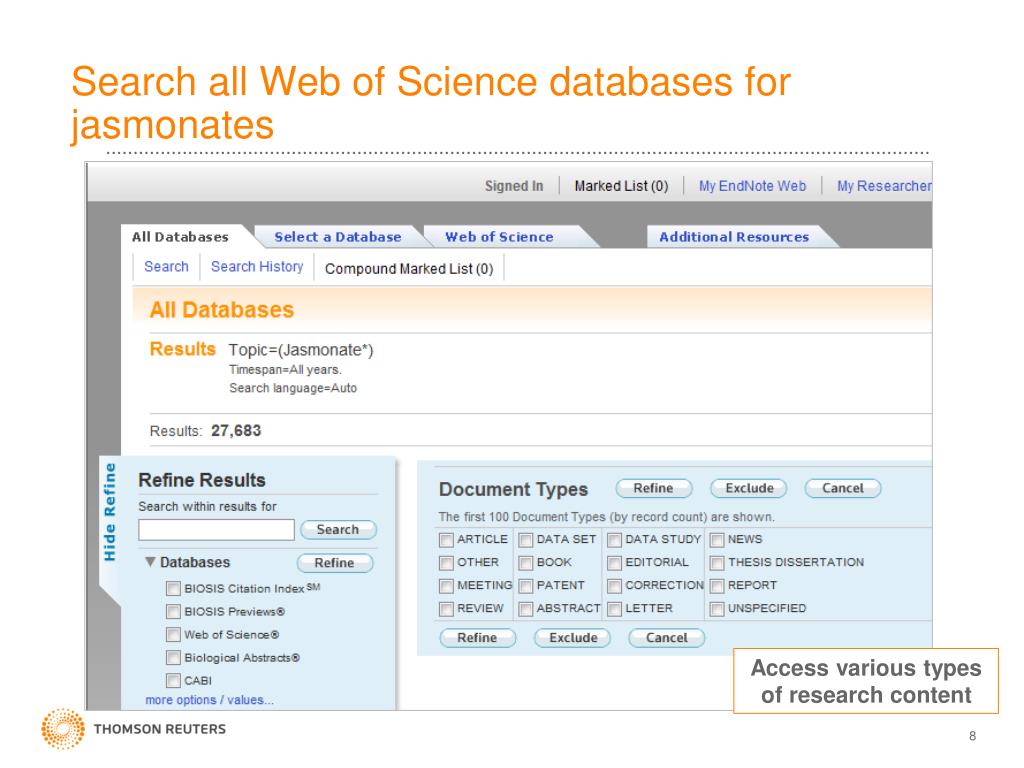Screen dimensions: 1024x768
Task: Click Refine button beside Databases heading
Action: (x=335, y=563)
